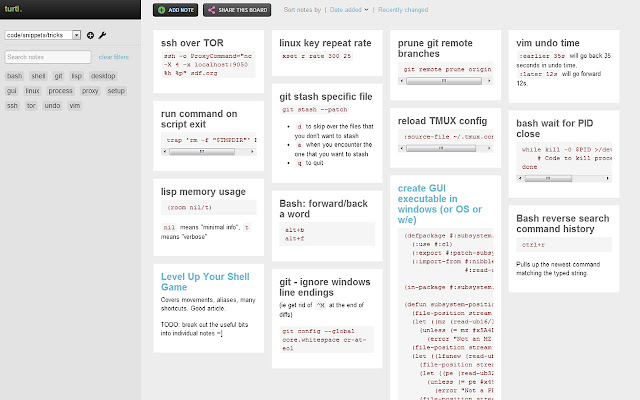Image resolution: width=640 pixels, height=400 pixels.
Task: Sort notes by Recently changed
Action: (x=403, y=10)
